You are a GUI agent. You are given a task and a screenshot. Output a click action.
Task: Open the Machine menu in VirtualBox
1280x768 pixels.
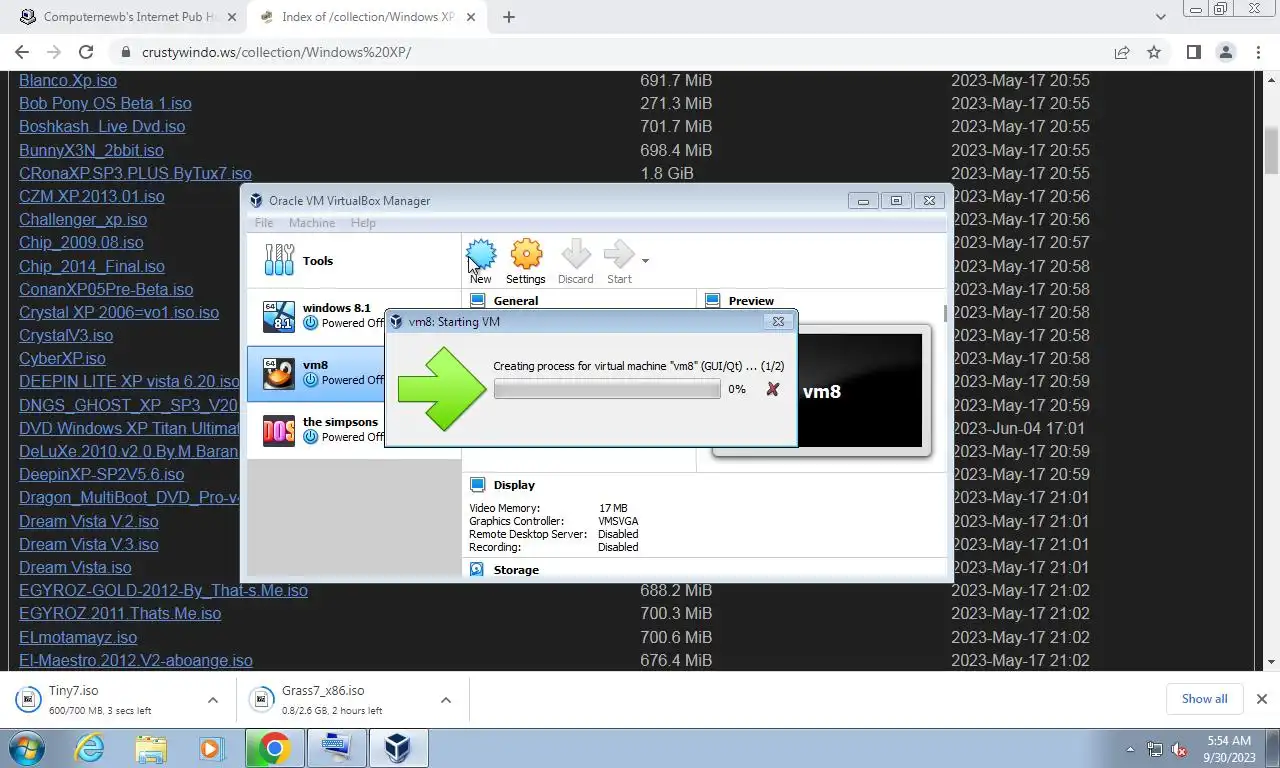[x=312, y=223]
